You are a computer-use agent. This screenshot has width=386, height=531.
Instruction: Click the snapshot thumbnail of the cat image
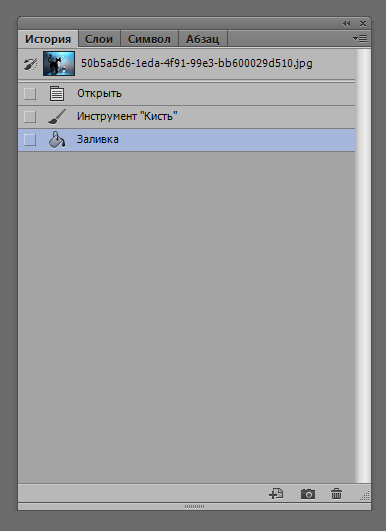(x=59, y=63)
